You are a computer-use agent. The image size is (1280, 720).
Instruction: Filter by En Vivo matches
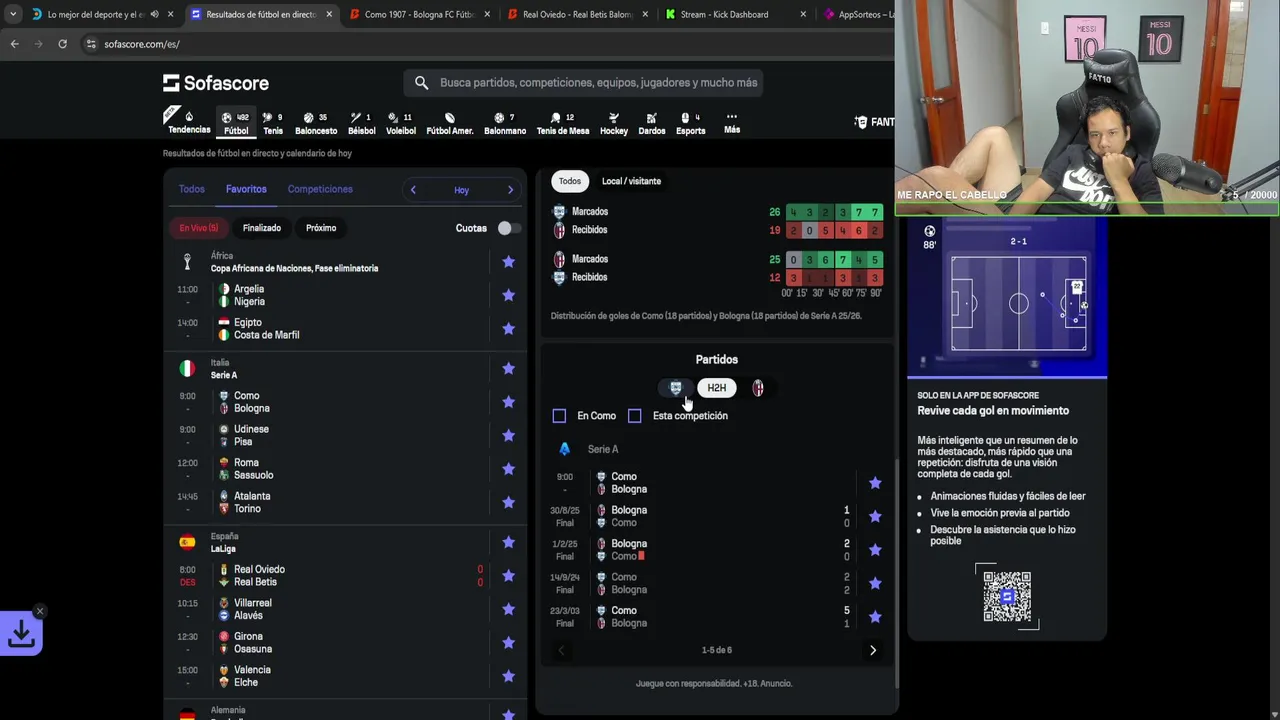[x=198, y=228]
